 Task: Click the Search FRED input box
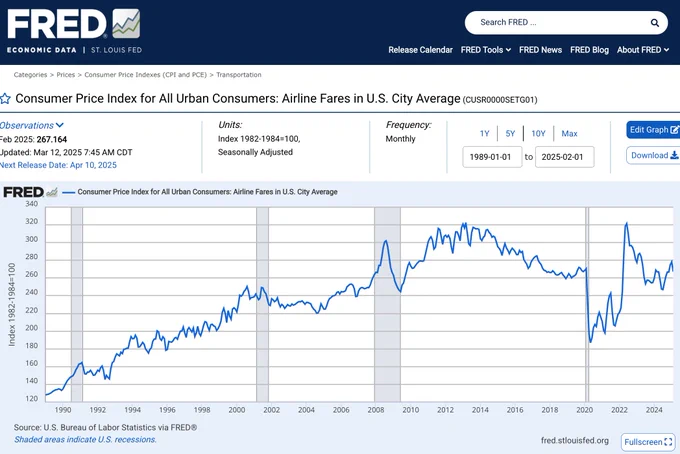[559, 23]
